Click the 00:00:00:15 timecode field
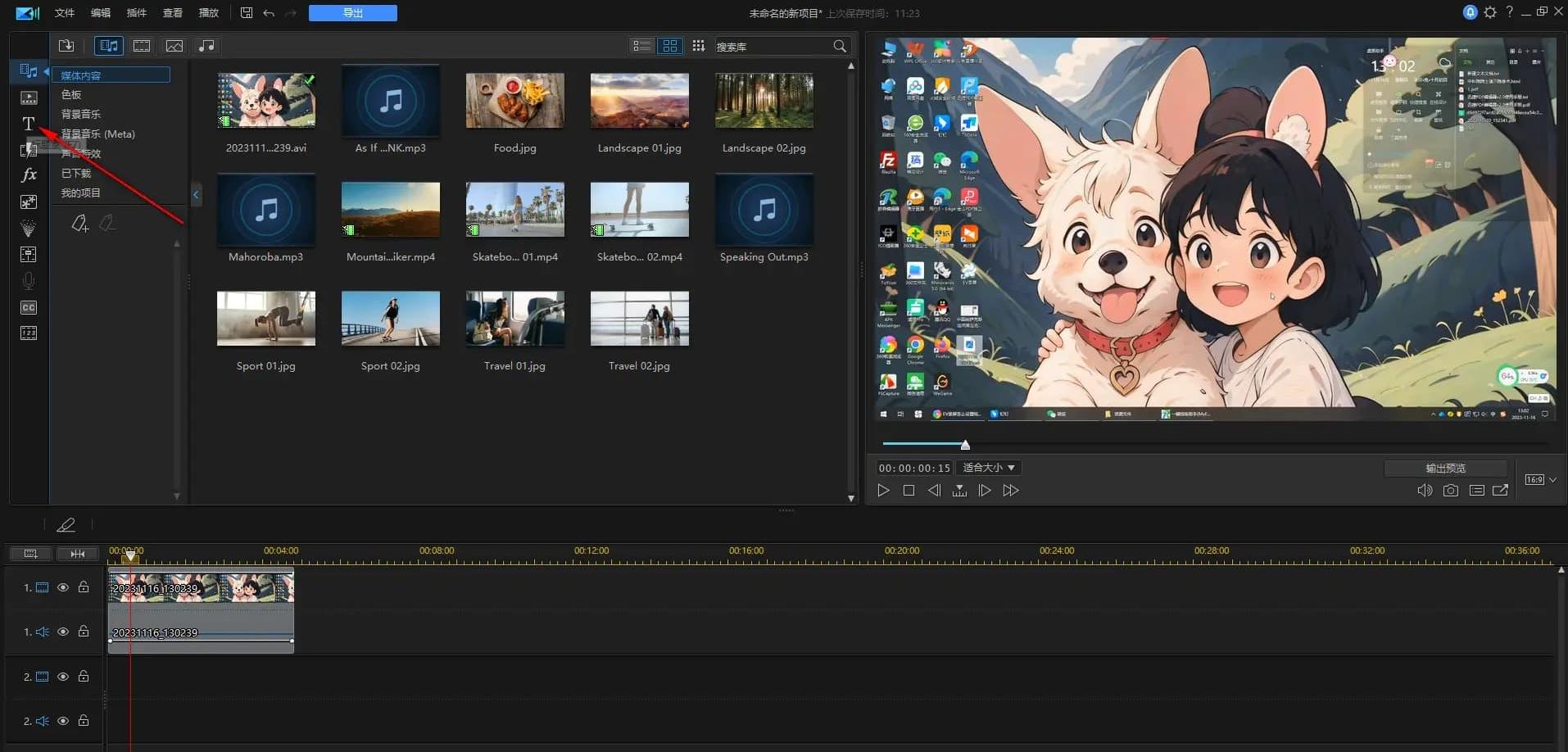Screen dimensions: 1568x752 pos(914,468)
